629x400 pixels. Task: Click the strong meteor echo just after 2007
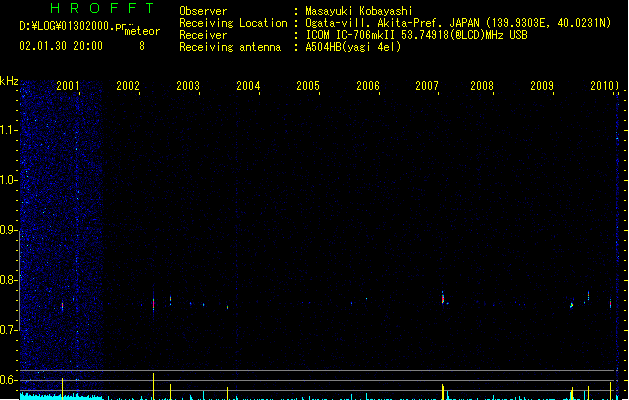click(443, 298)
